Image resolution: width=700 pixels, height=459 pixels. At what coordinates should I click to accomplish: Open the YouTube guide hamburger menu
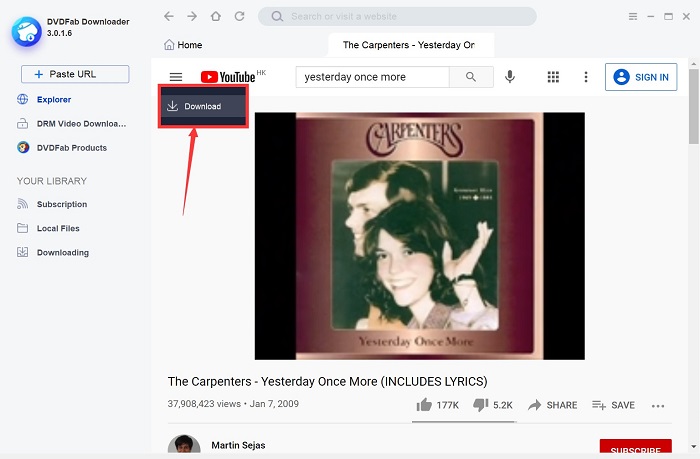[176, 77]
